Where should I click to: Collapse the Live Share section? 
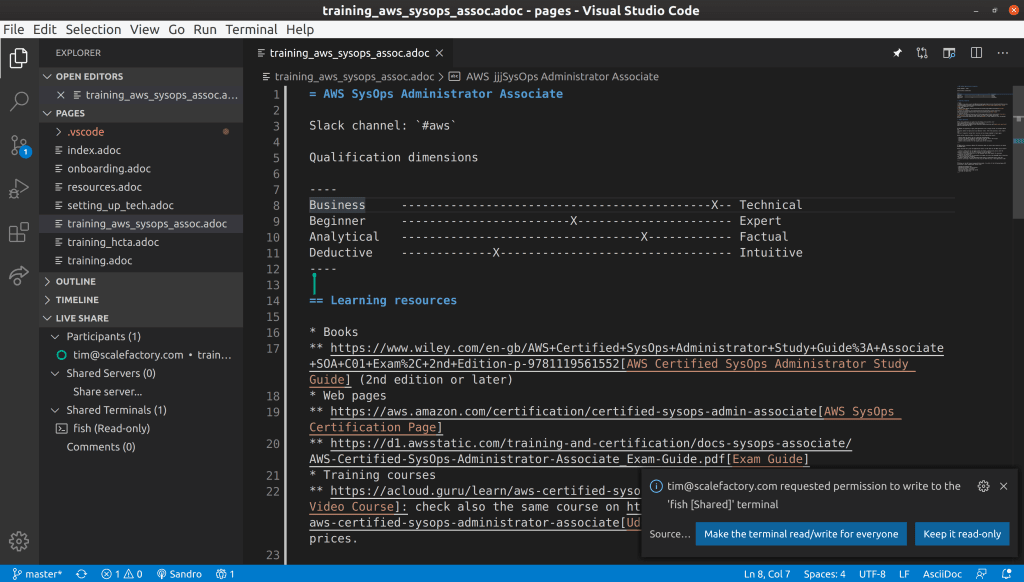[x=141, y=318]
